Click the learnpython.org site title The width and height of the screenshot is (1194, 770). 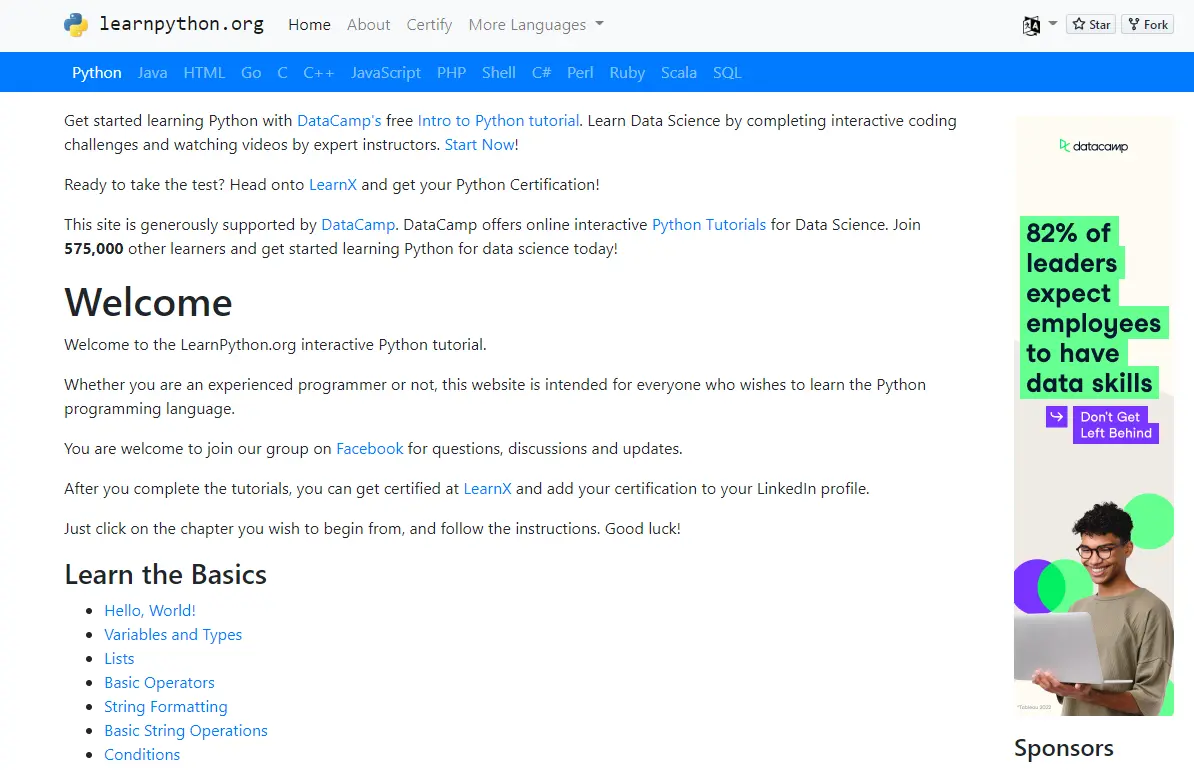pos(181,24)
